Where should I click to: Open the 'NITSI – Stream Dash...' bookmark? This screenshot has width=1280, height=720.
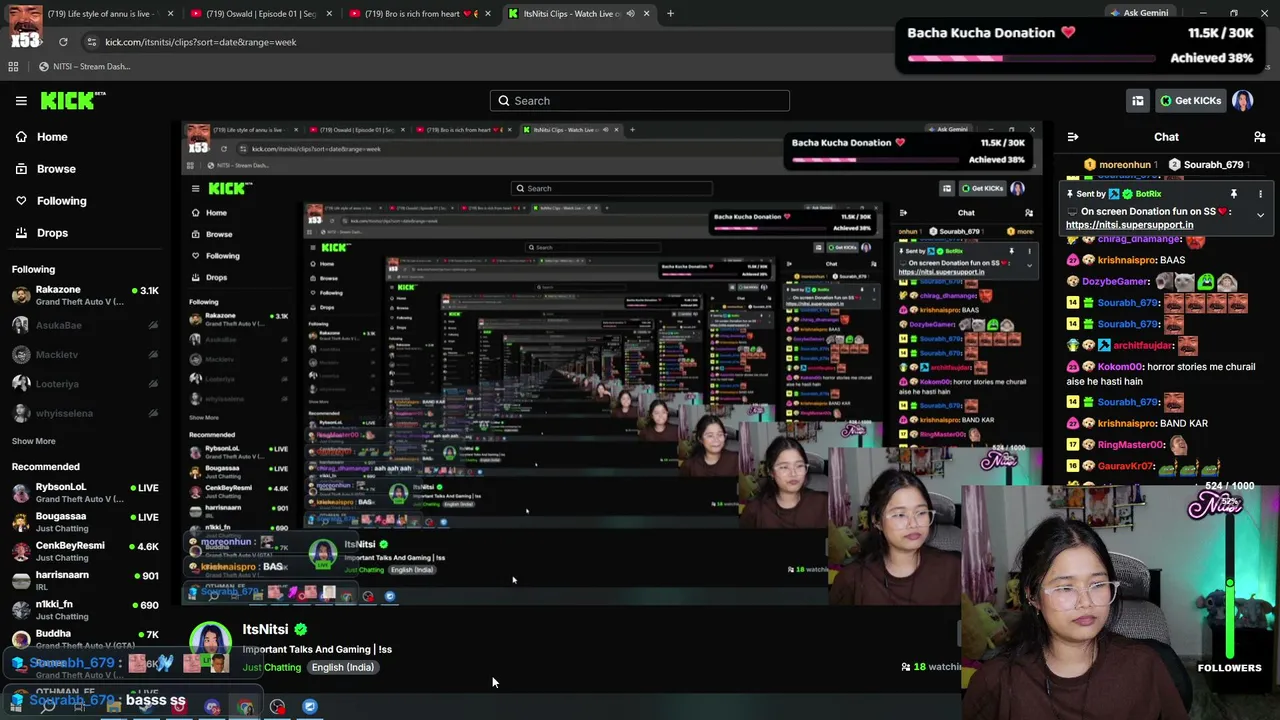(85, 67)
